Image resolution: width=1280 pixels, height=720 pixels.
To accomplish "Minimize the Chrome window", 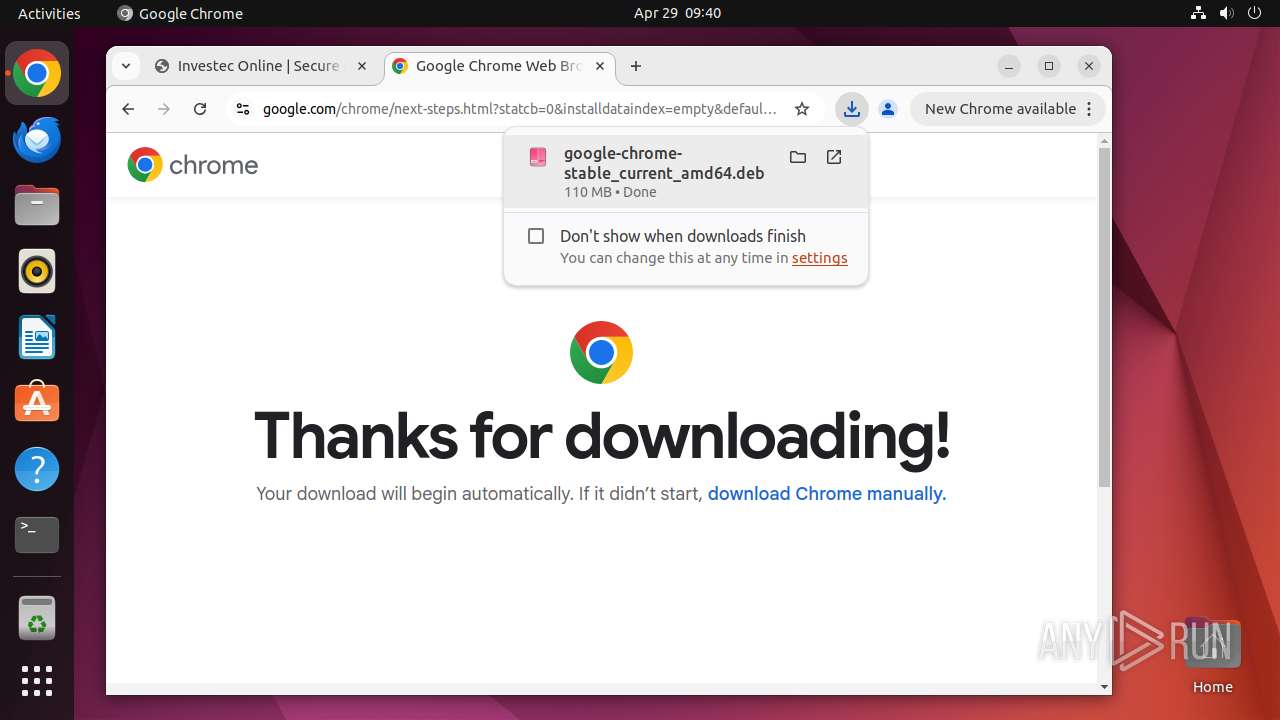I will tap(1009, 66).
